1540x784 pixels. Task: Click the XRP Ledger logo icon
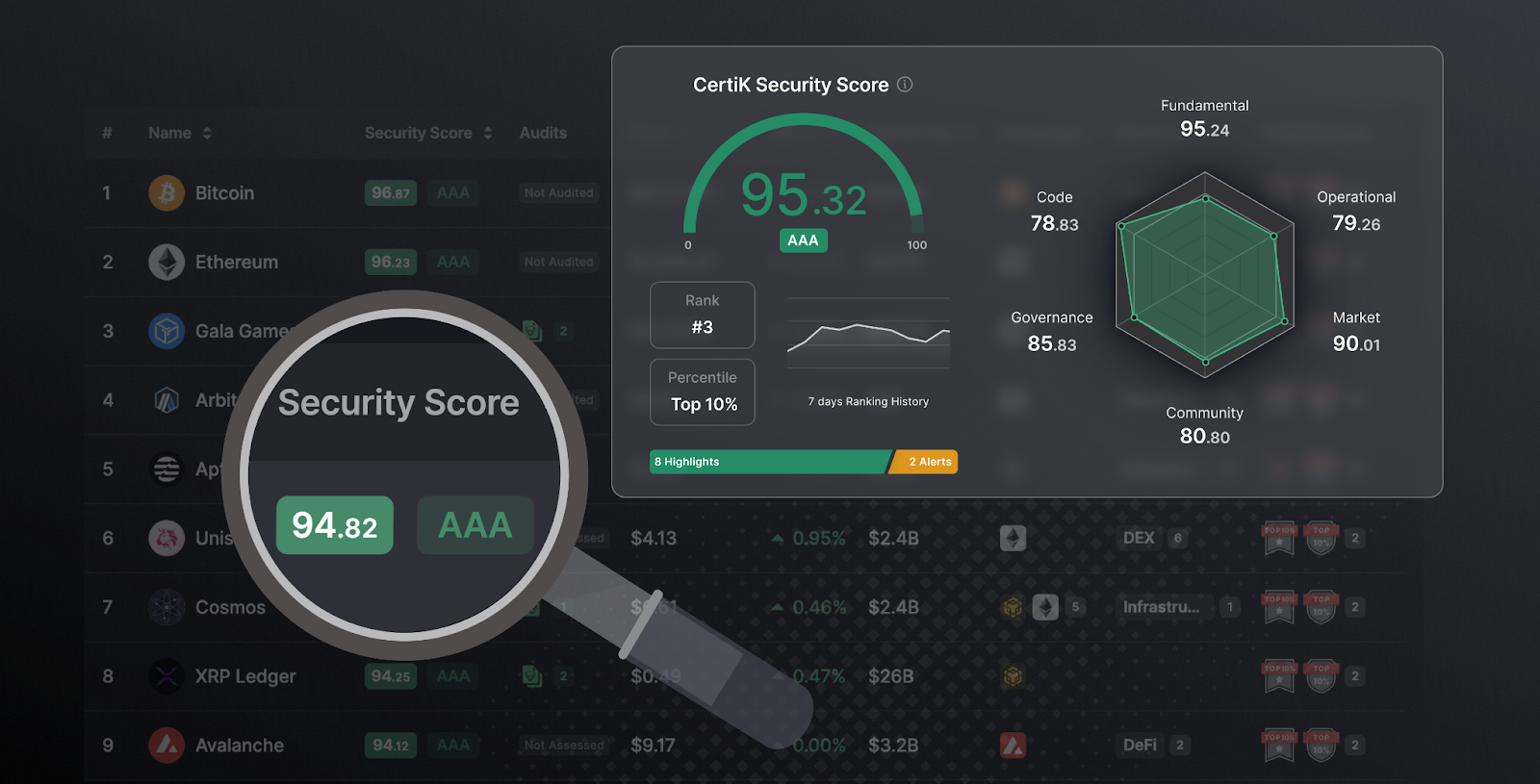(167, 676)
